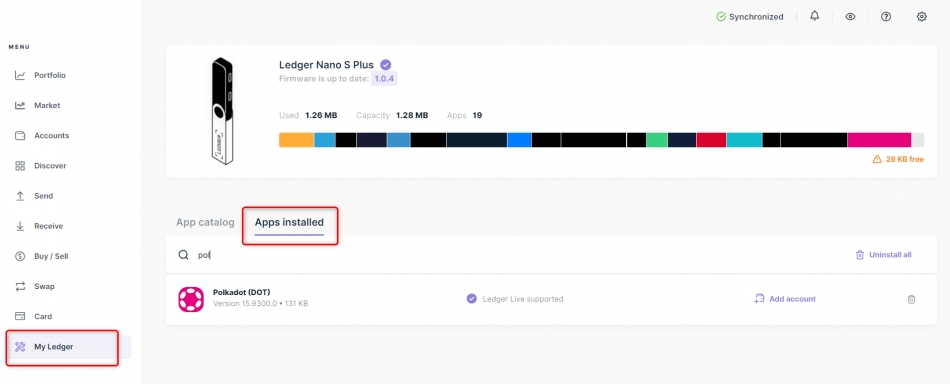Select Receive in the menu
This screenshot has width=950, height=384.
48,227
